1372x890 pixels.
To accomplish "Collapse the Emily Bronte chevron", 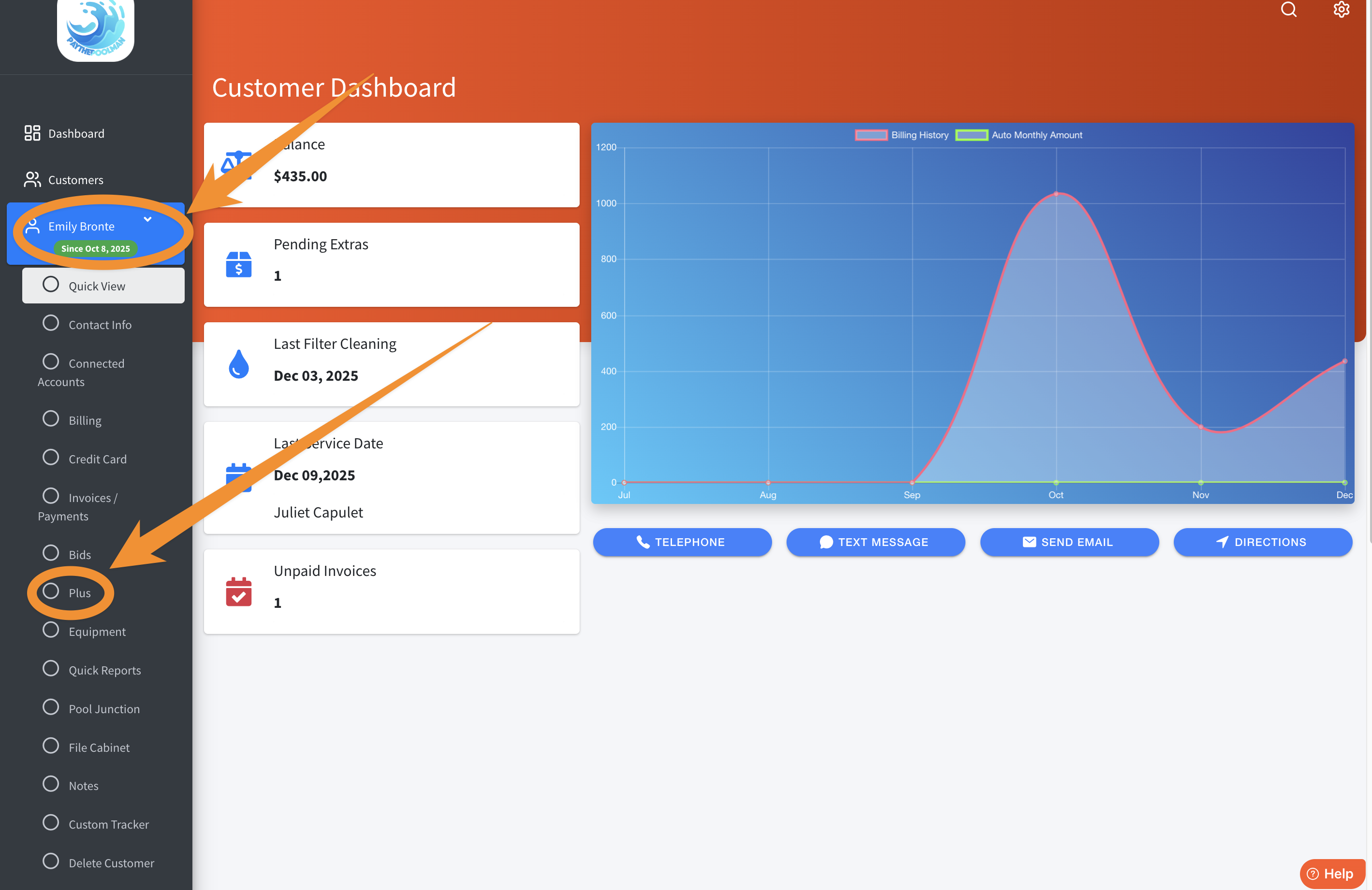I will (x=147, y=219).
